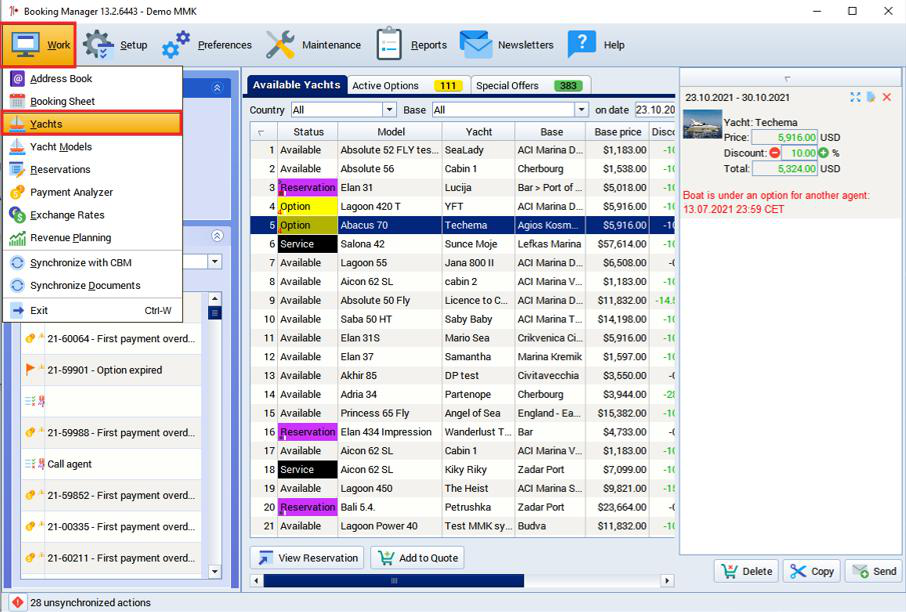Collapse the upper left panel chevron
The image size is (906, 612).
217,88
